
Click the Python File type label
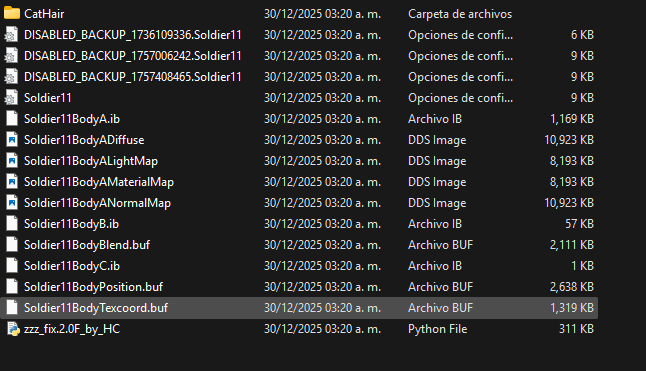[438, 329]
